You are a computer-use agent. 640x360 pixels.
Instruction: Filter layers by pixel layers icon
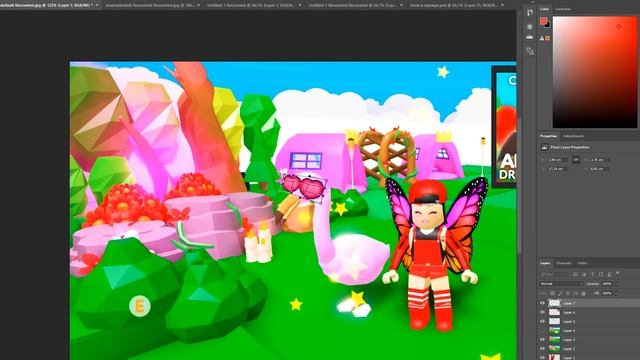pyautogui.click(x=576, y=274)
